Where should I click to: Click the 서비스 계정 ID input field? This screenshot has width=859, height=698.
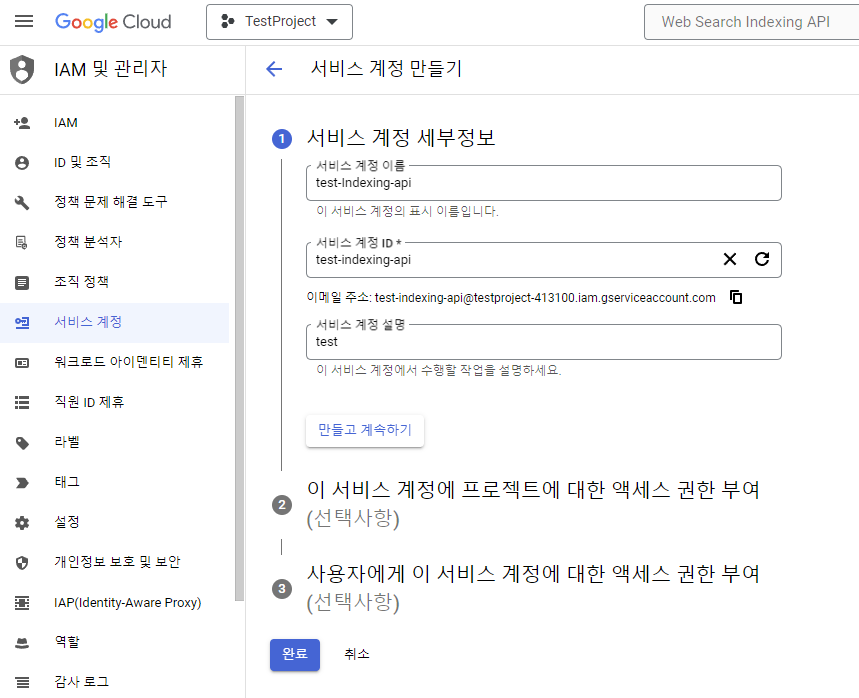tap(543, 260)
